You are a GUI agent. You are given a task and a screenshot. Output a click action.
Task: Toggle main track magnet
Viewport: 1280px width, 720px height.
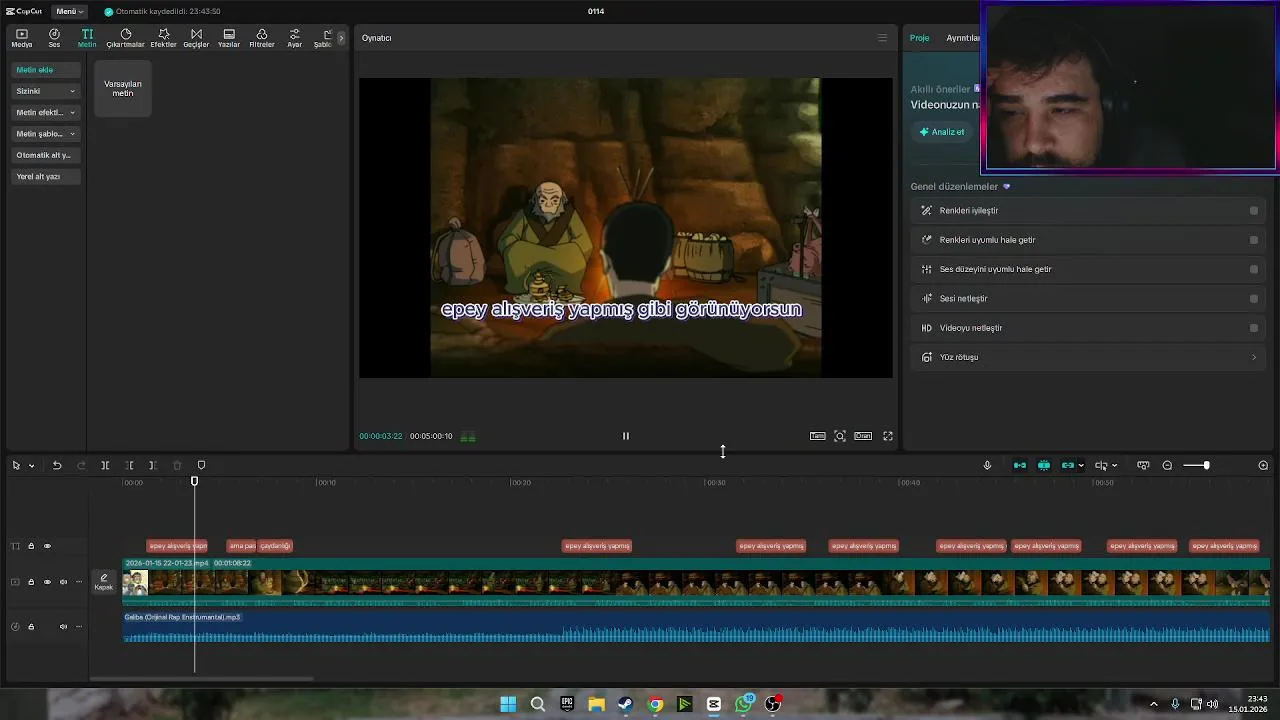(1020, 465)
